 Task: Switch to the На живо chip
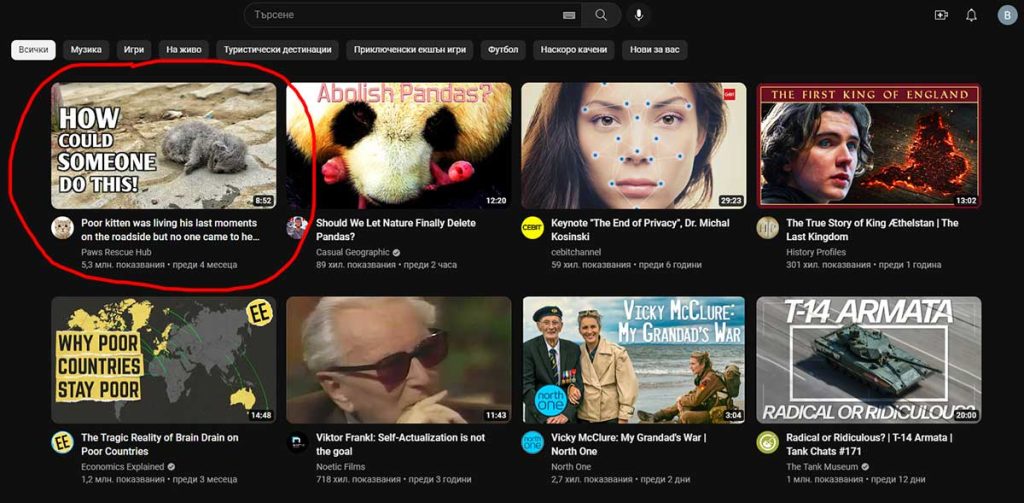point(184,49)
